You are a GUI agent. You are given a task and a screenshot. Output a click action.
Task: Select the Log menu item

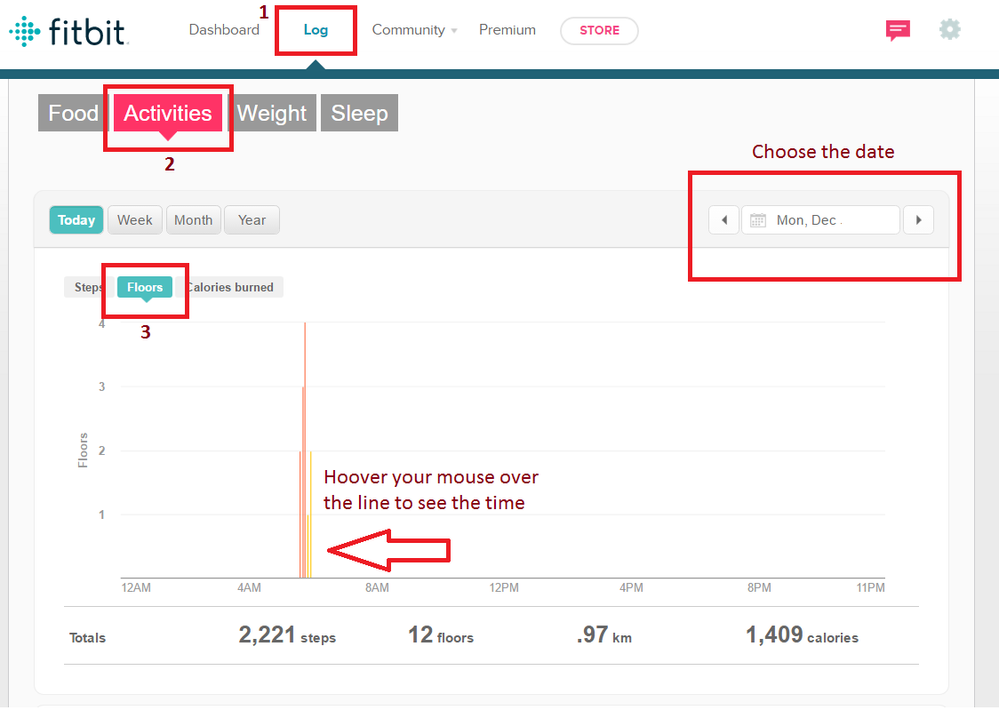[315, 30]
